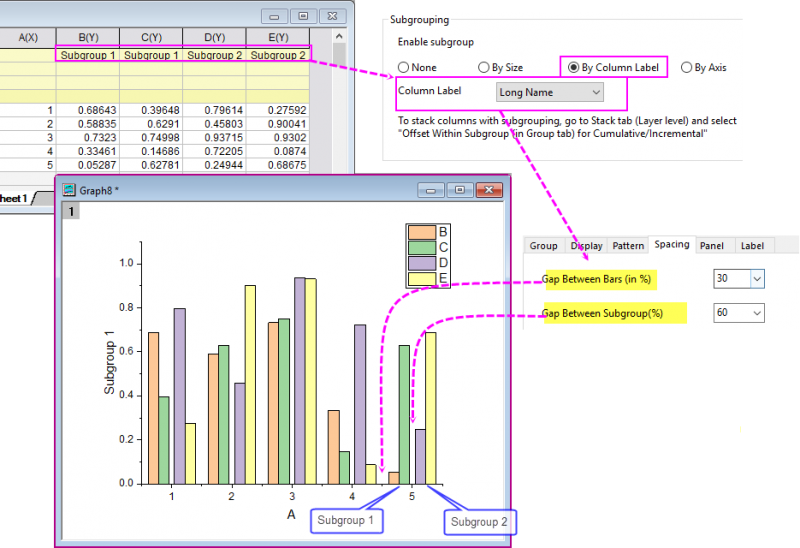This screenshot has width=800, height=548.
Task: Switch to the Display tab
Action: coord(586,246)
